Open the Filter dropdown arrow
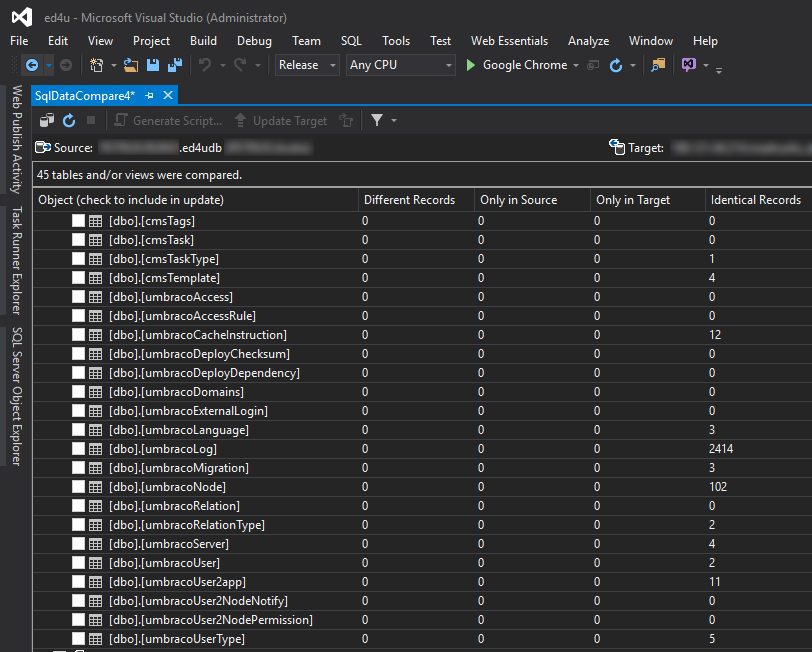Screen dimensions: 812x652 [394, 121]
